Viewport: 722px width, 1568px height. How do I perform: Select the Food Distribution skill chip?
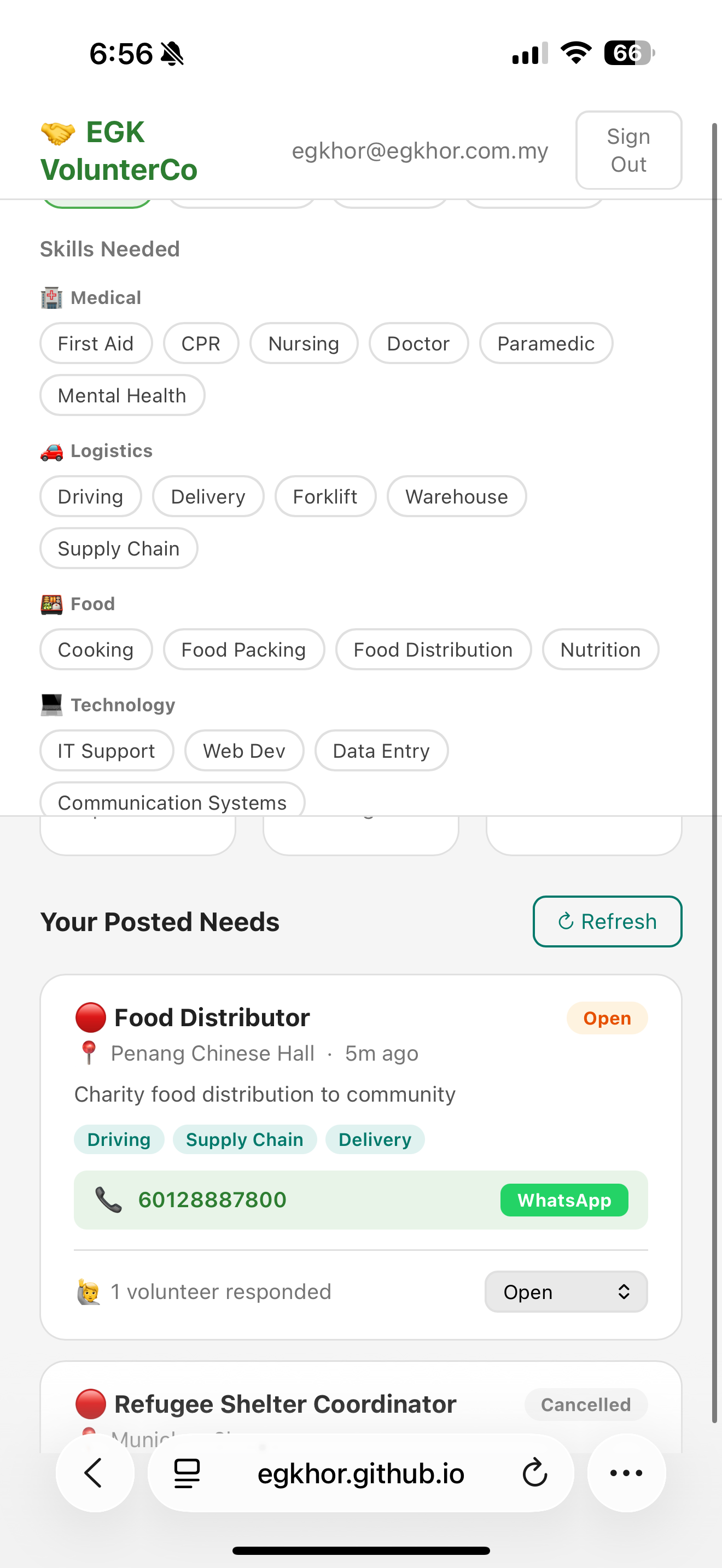[x=433, y=650]
